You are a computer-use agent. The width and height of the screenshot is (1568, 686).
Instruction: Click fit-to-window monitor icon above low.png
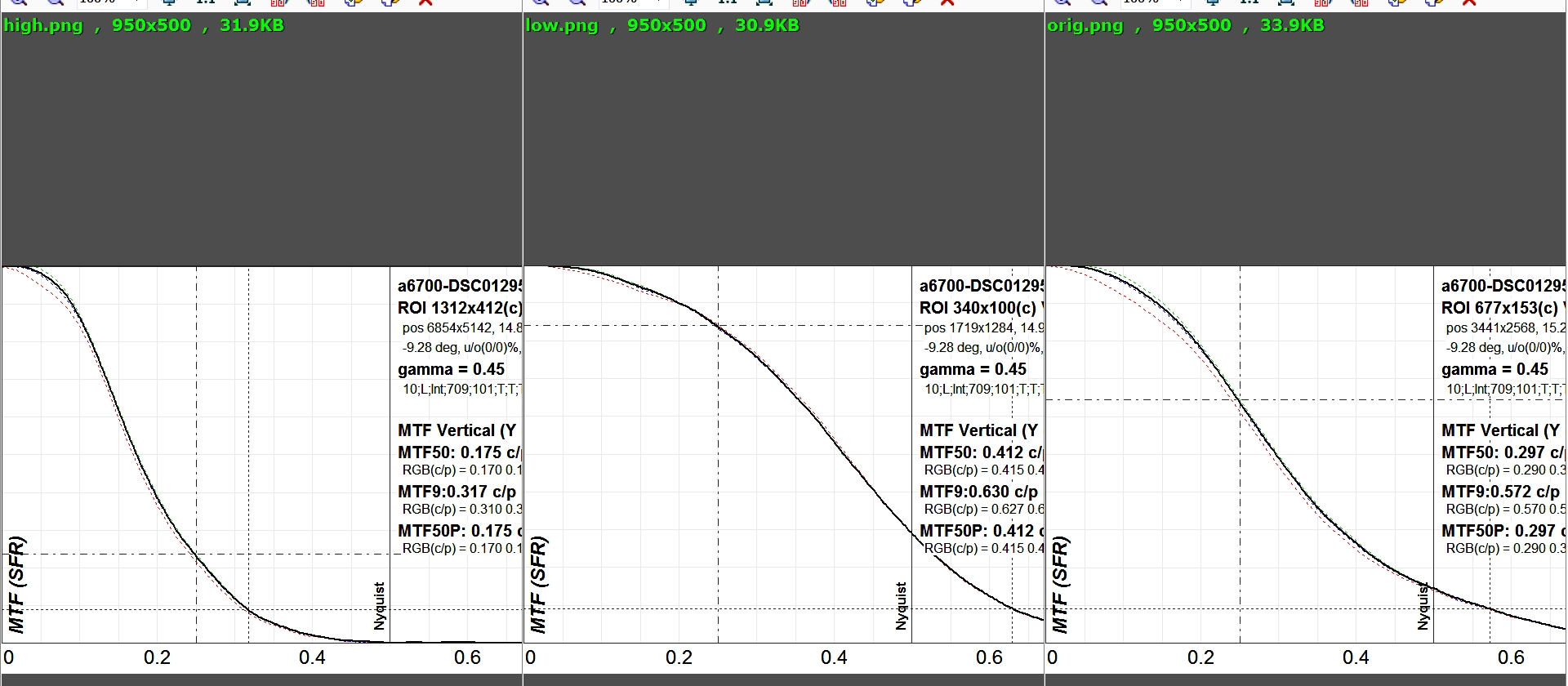pyautogui.click(x=691, y=2)
